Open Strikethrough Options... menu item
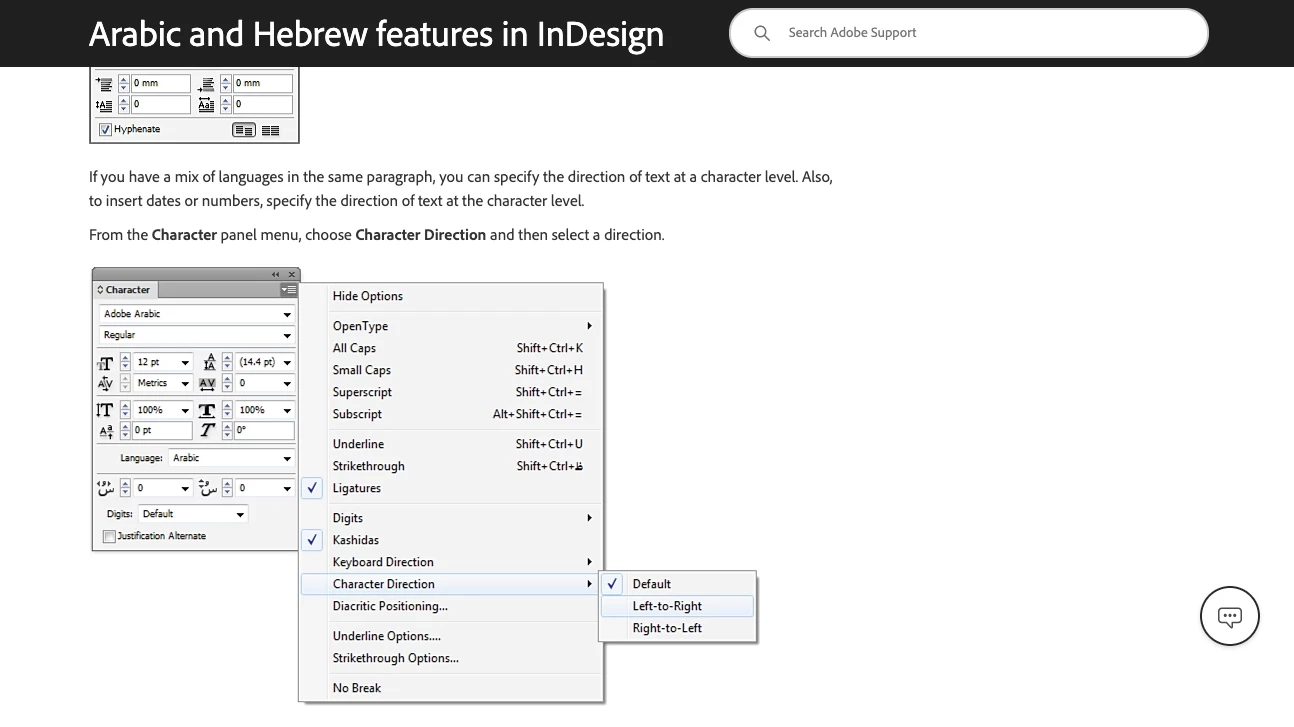The image size is (1294, 727). point(395,658)
